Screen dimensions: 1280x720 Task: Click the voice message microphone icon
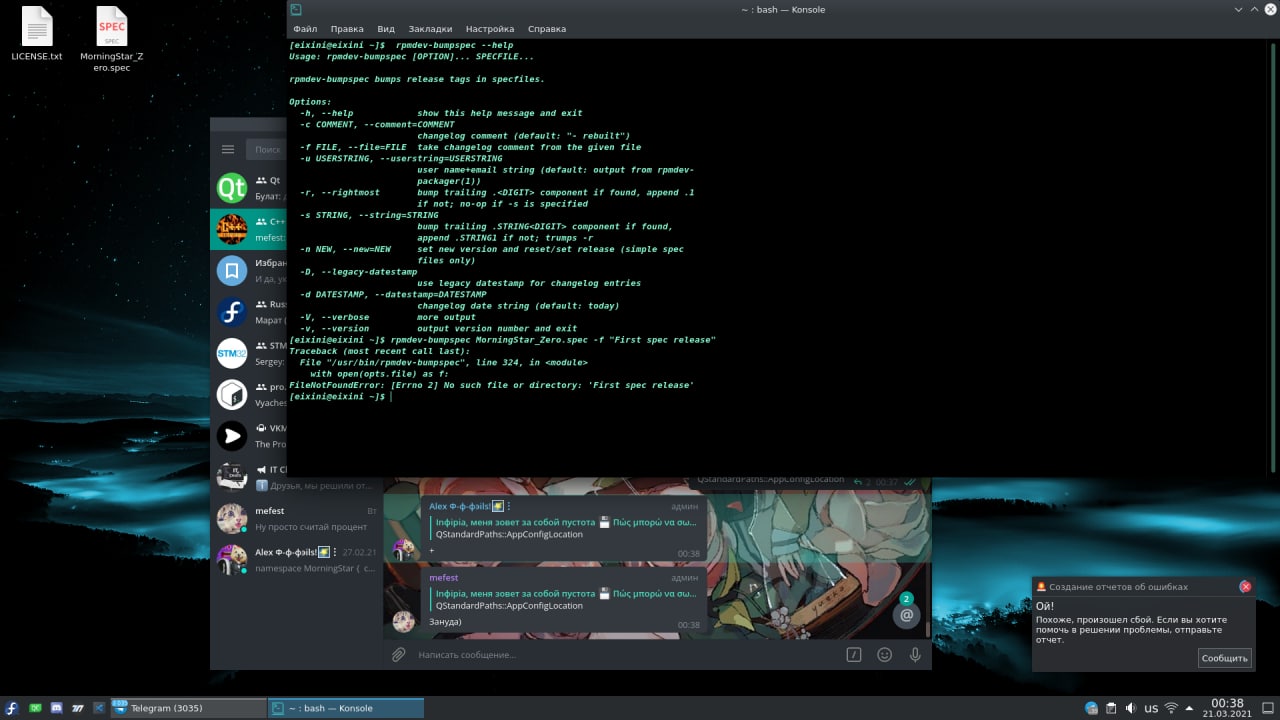click(914, 655)
